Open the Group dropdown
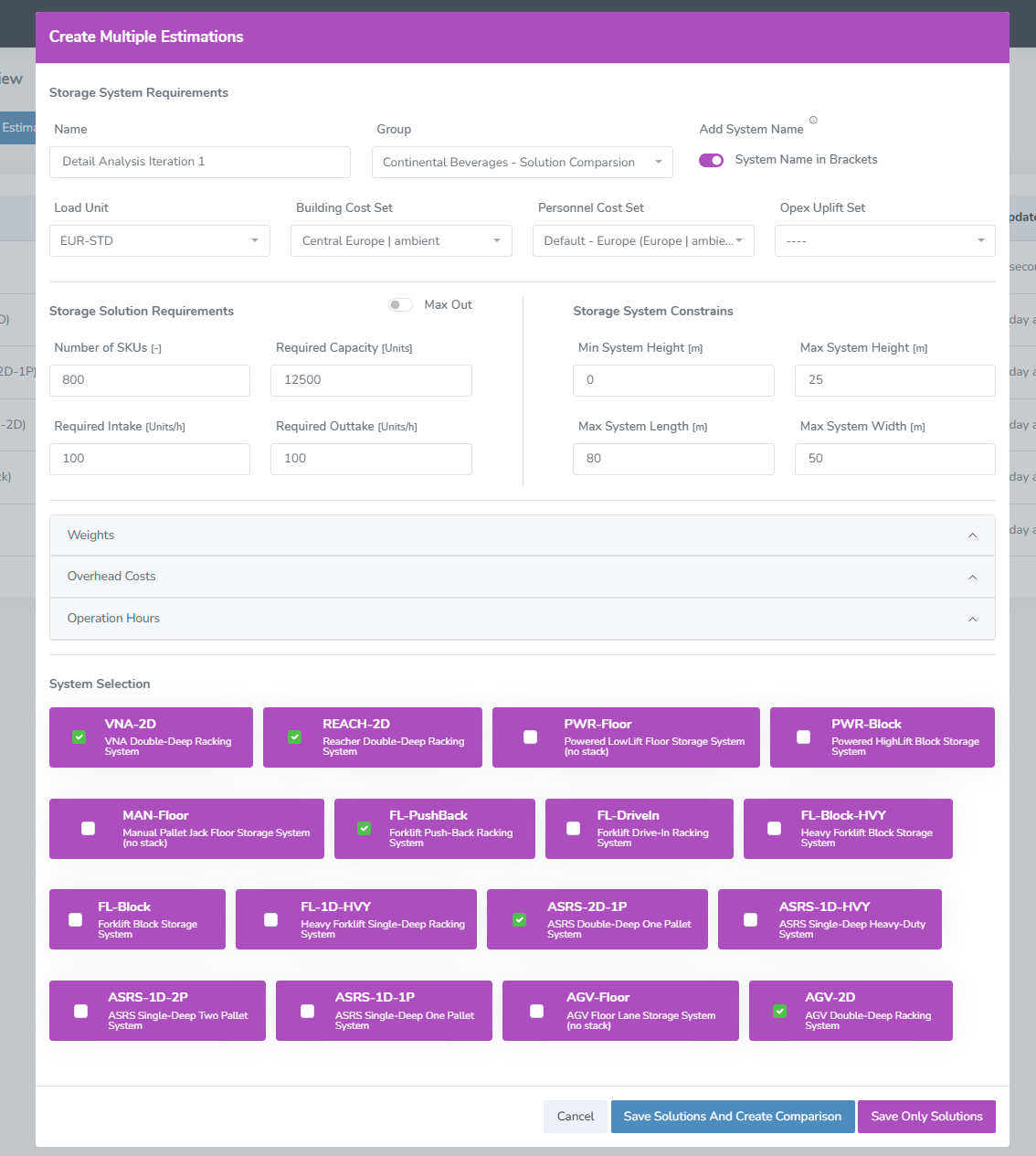1036x1156 pixels. (x=657, y=162)
